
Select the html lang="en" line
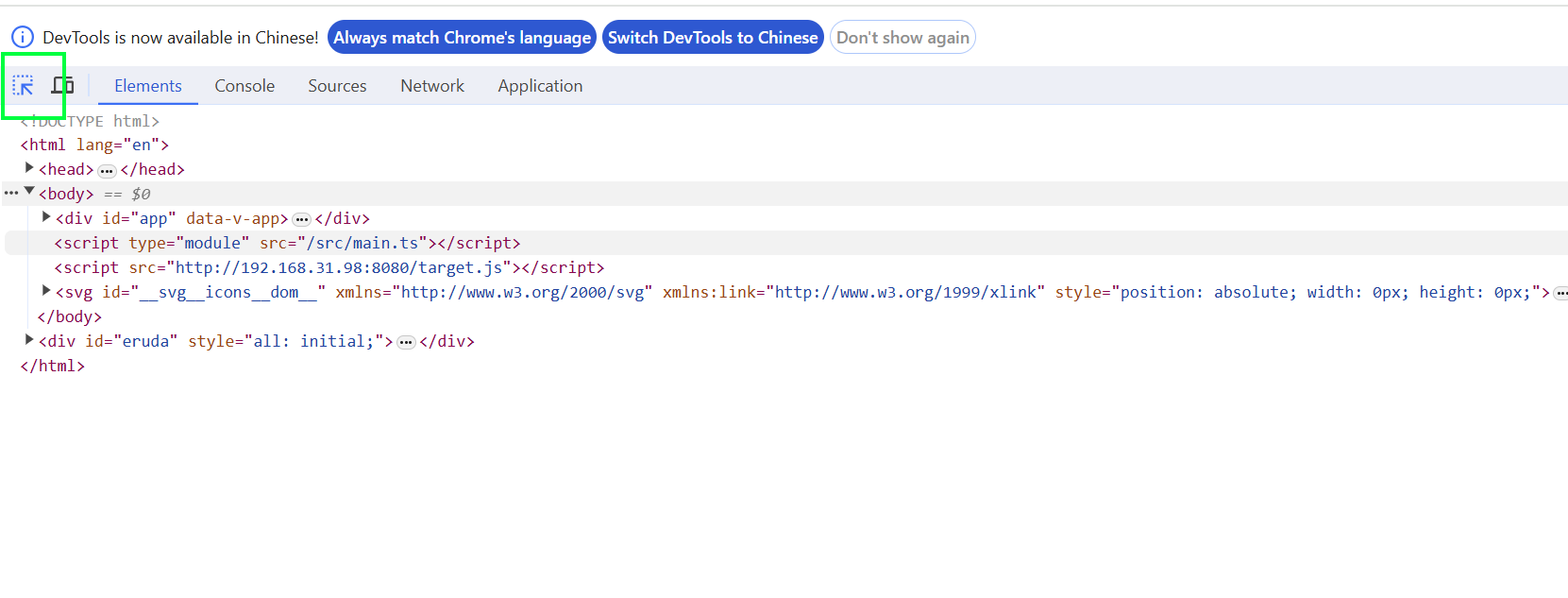[x=94, y=145]
